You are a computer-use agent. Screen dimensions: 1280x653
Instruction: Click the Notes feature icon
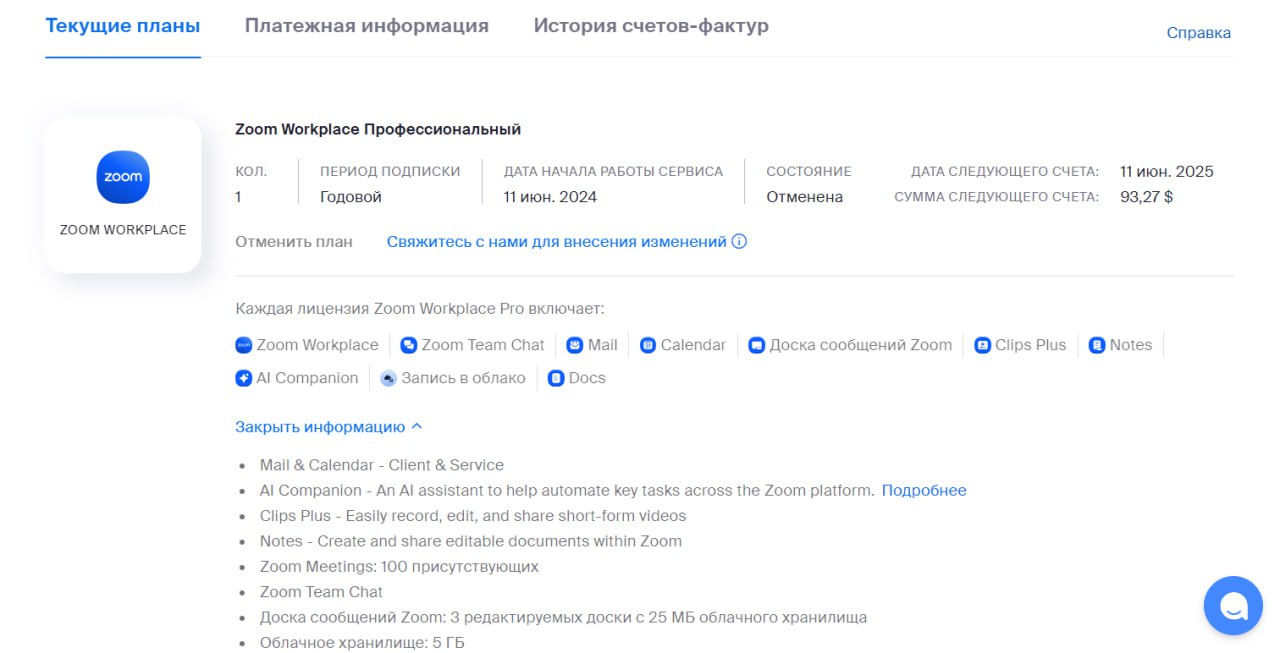(1097, 345)
